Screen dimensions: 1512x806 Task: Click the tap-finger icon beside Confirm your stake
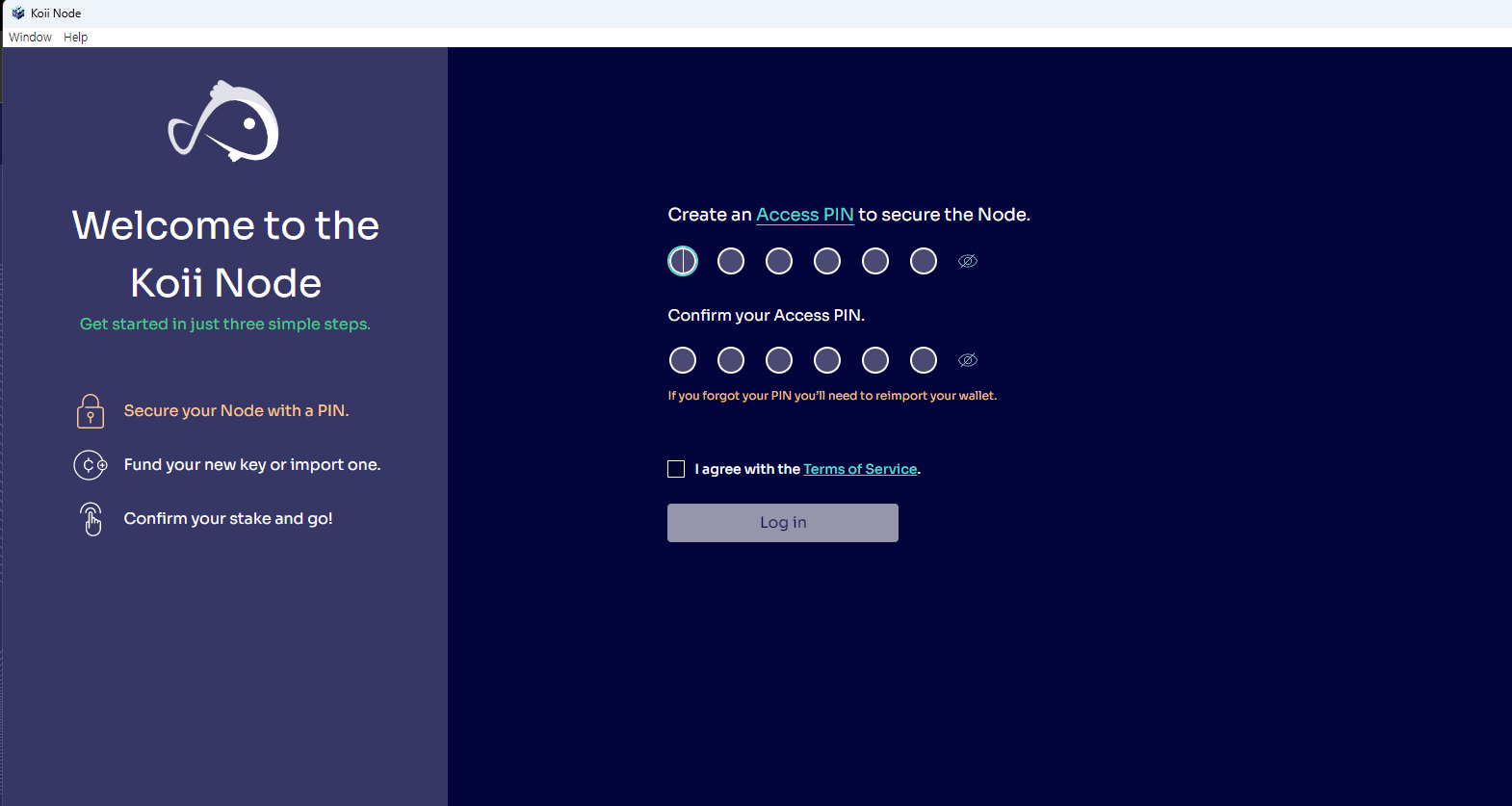point(91,519)
